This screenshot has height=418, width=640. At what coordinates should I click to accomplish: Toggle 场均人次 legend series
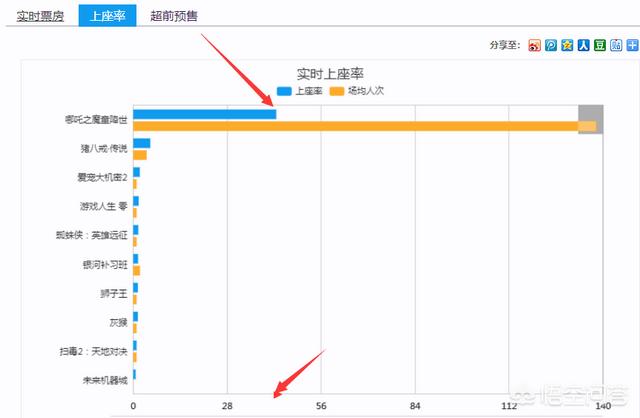click(x=365, y=90)
